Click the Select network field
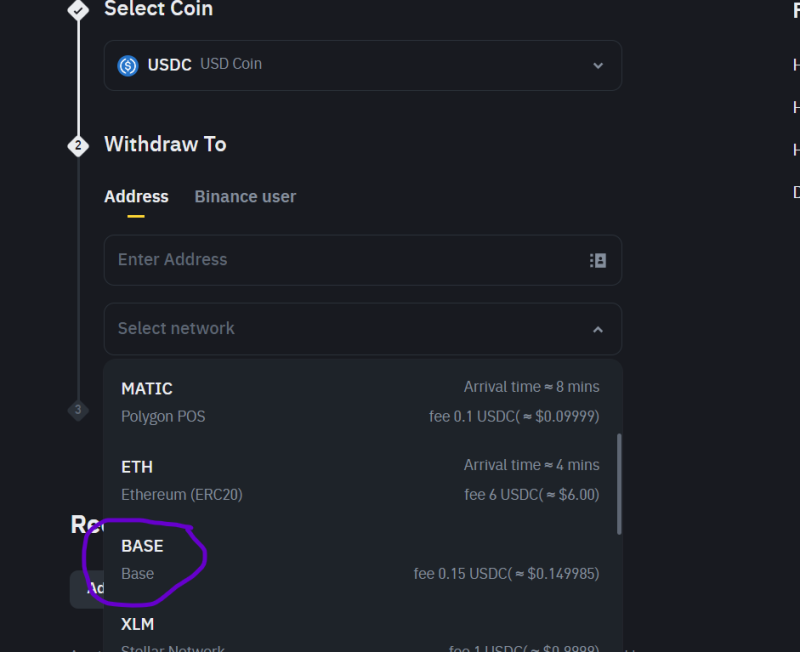This screenshot has height=652, width=800. pos(363,329)
